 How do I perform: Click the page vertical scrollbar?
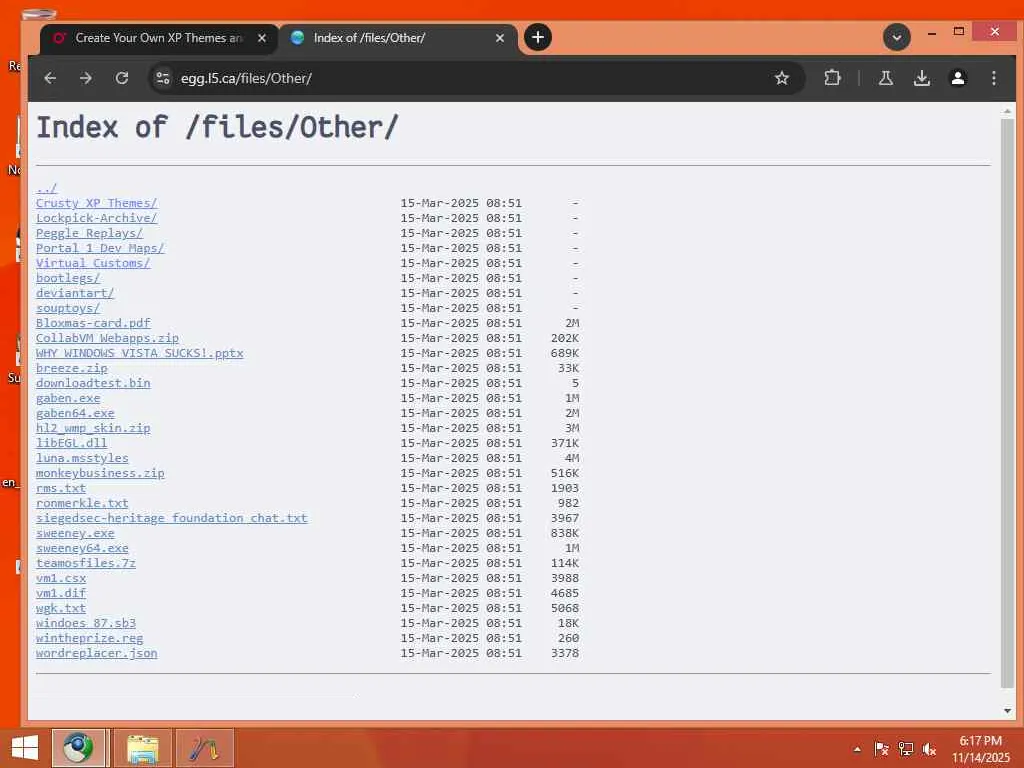1007,403
